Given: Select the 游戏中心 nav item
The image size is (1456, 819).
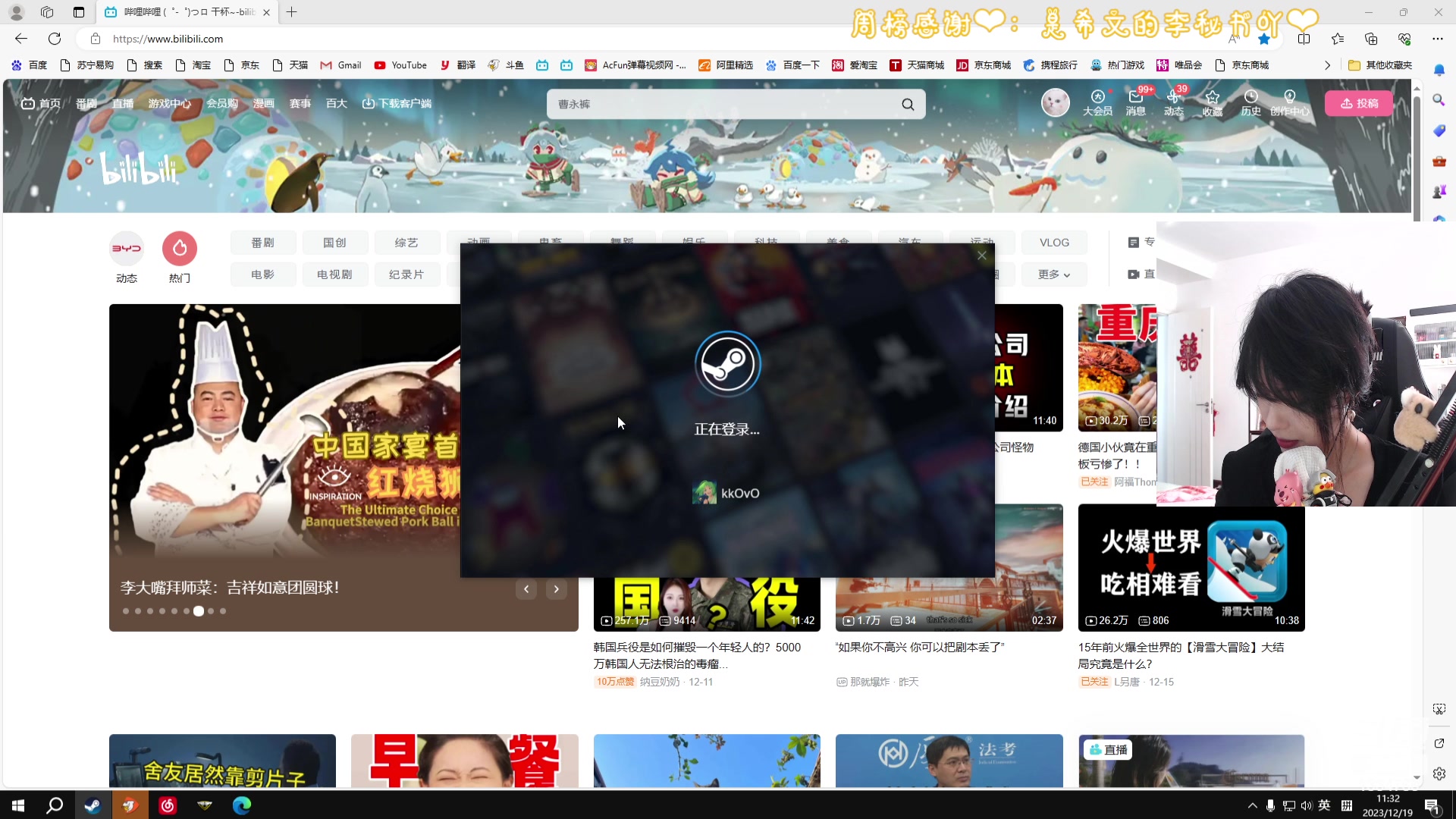Looking at the screenshot, I should point(170,103).
